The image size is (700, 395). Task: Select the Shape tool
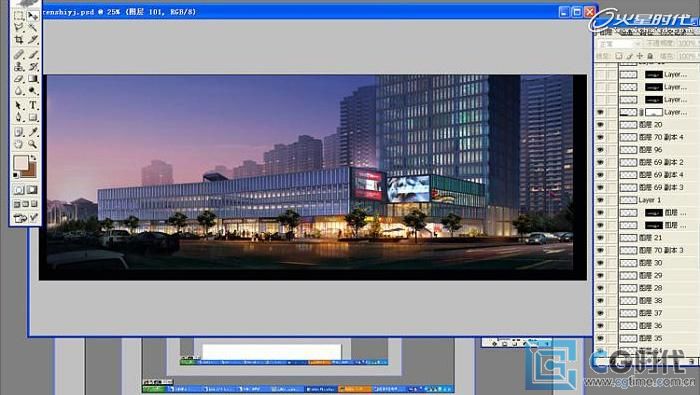(x=33, y=117)
